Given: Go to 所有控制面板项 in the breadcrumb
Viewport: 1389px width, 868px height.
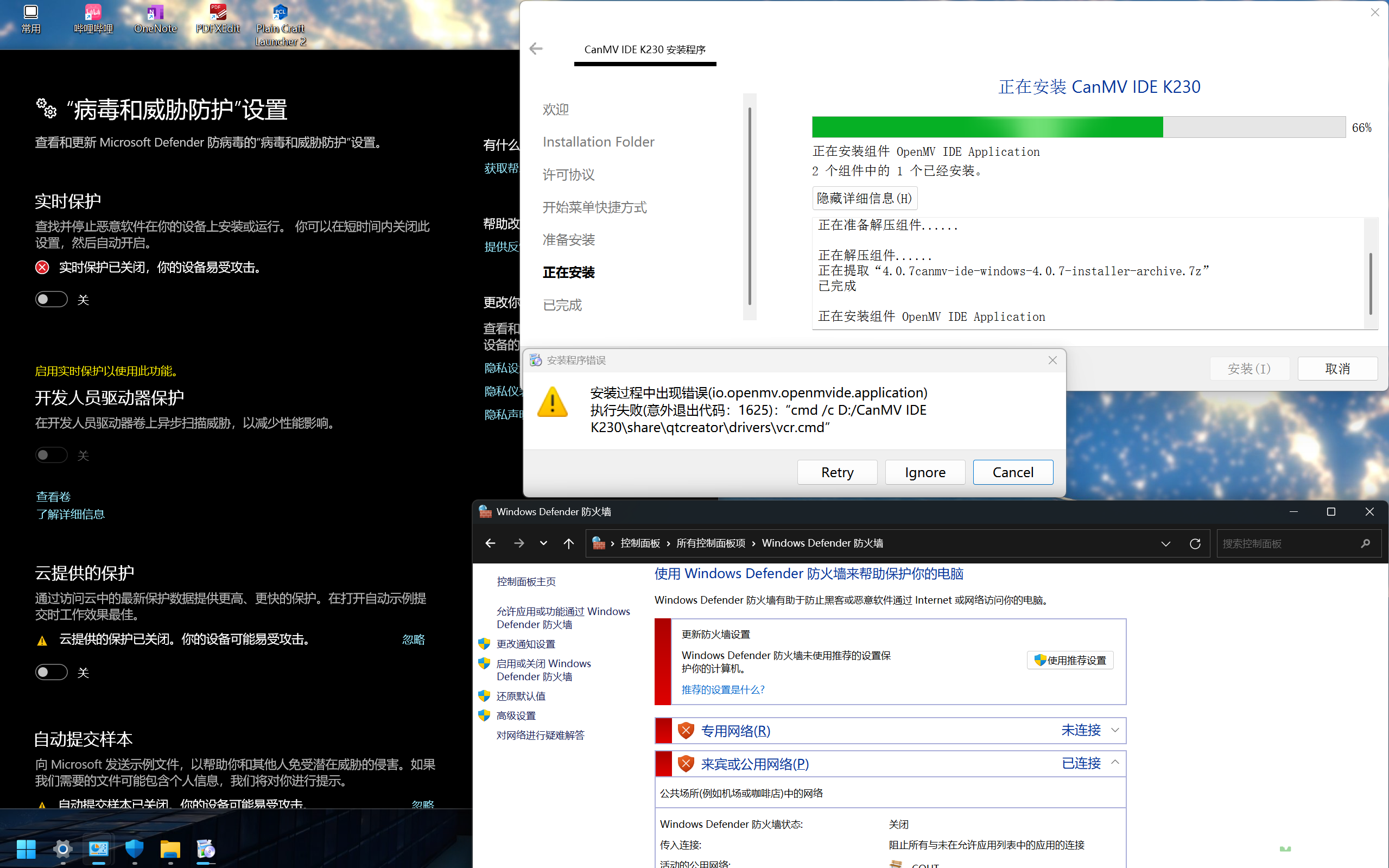Looking at the screenshot, I should pyautogui.click(x=711, y=542).
